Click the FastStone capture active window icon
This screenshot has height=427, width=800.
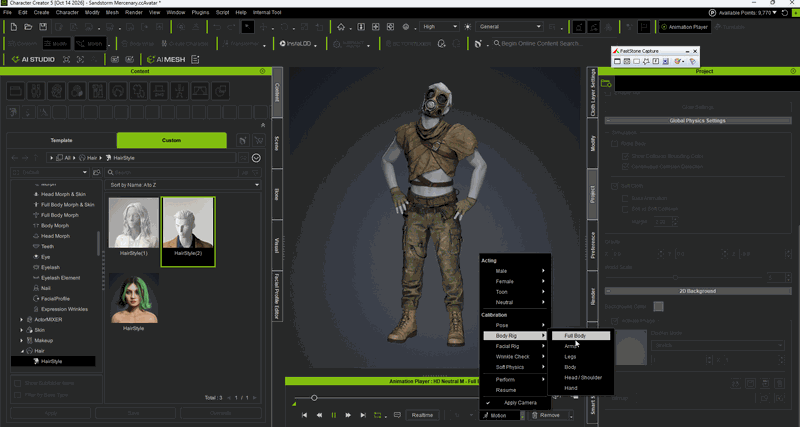tap(617, 61)
